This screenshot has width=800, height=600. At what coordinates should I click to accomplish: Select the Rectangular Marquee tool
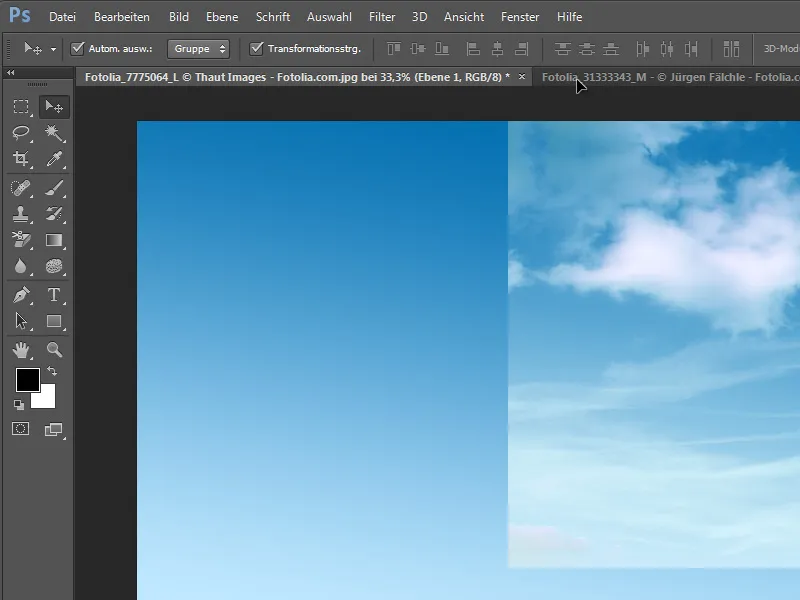[x=21, y=107]
